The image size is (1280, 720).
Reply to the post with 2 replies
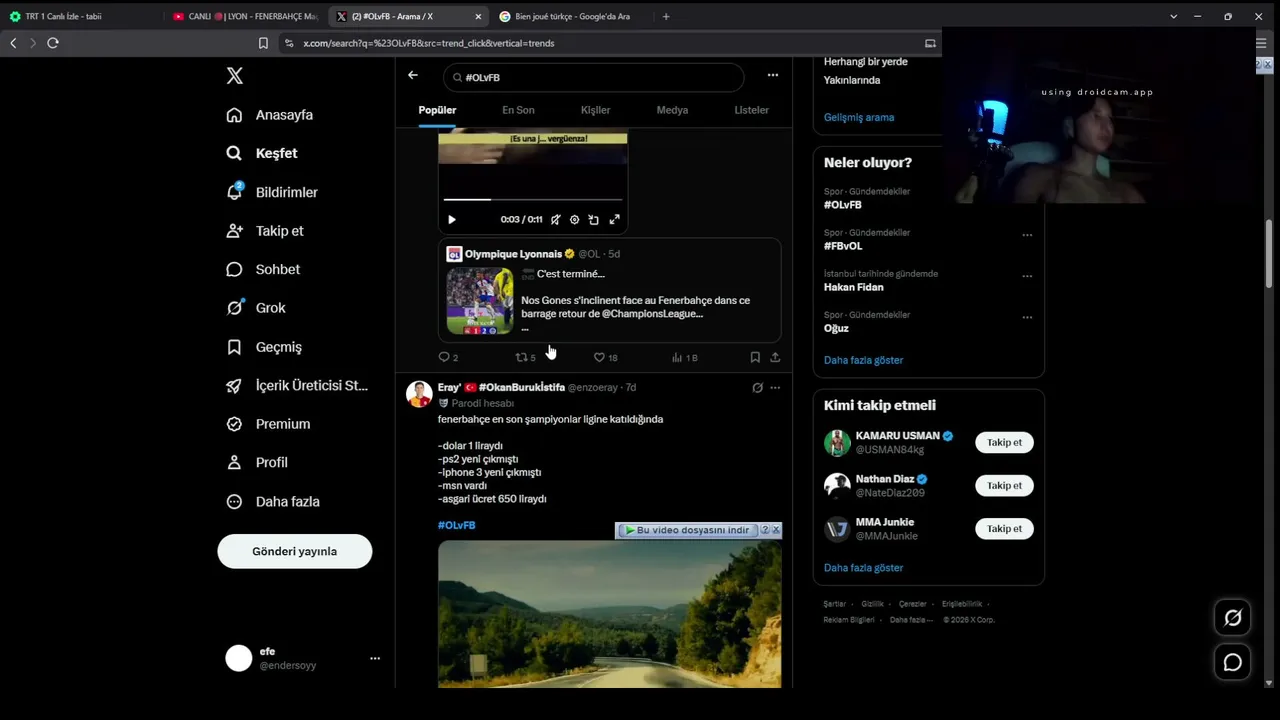[x=448, y=357]
